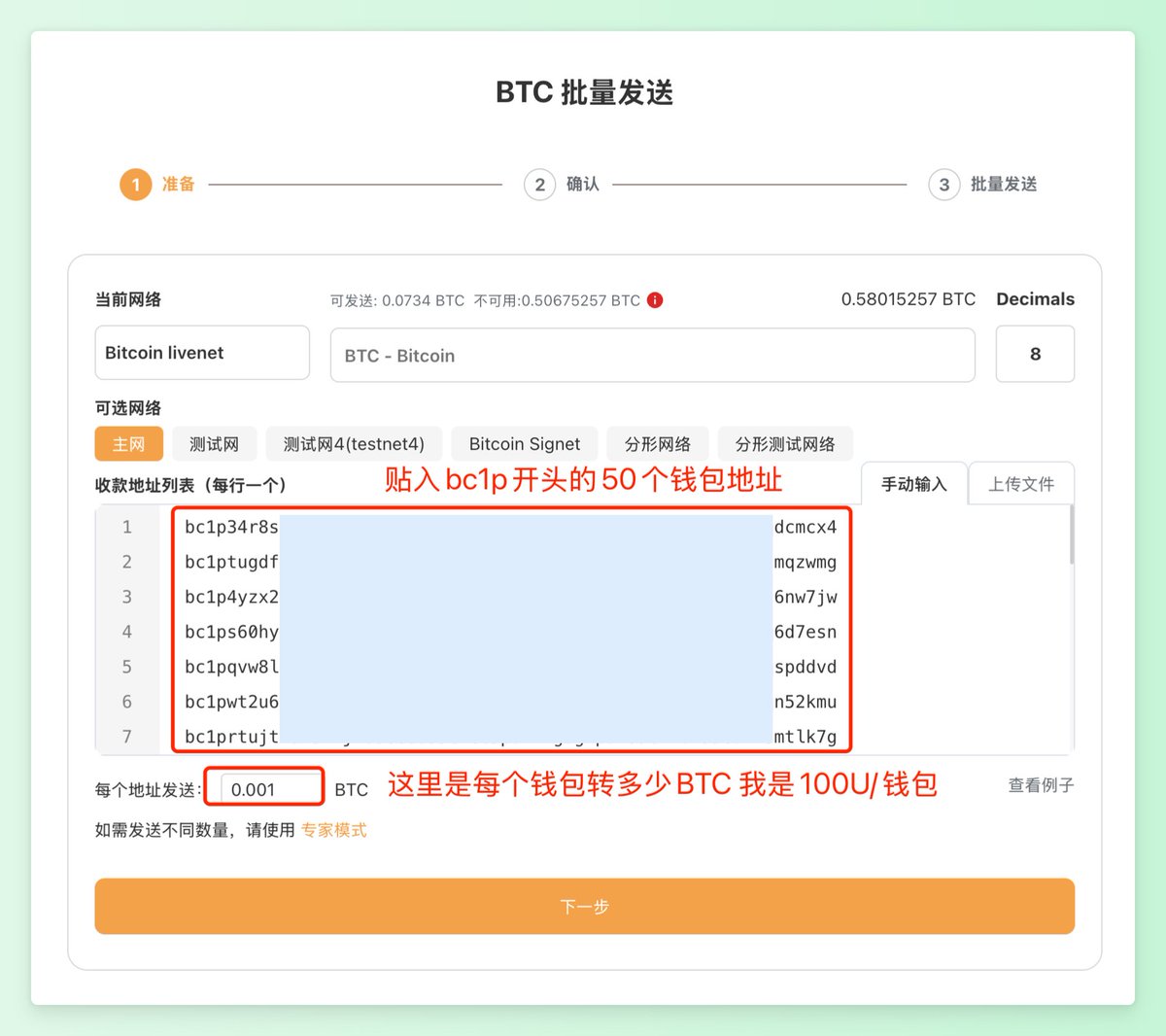The image size is (1166, 1036).
Task: Click the Bitcoin livenet network field
Action: pos(202,353)
